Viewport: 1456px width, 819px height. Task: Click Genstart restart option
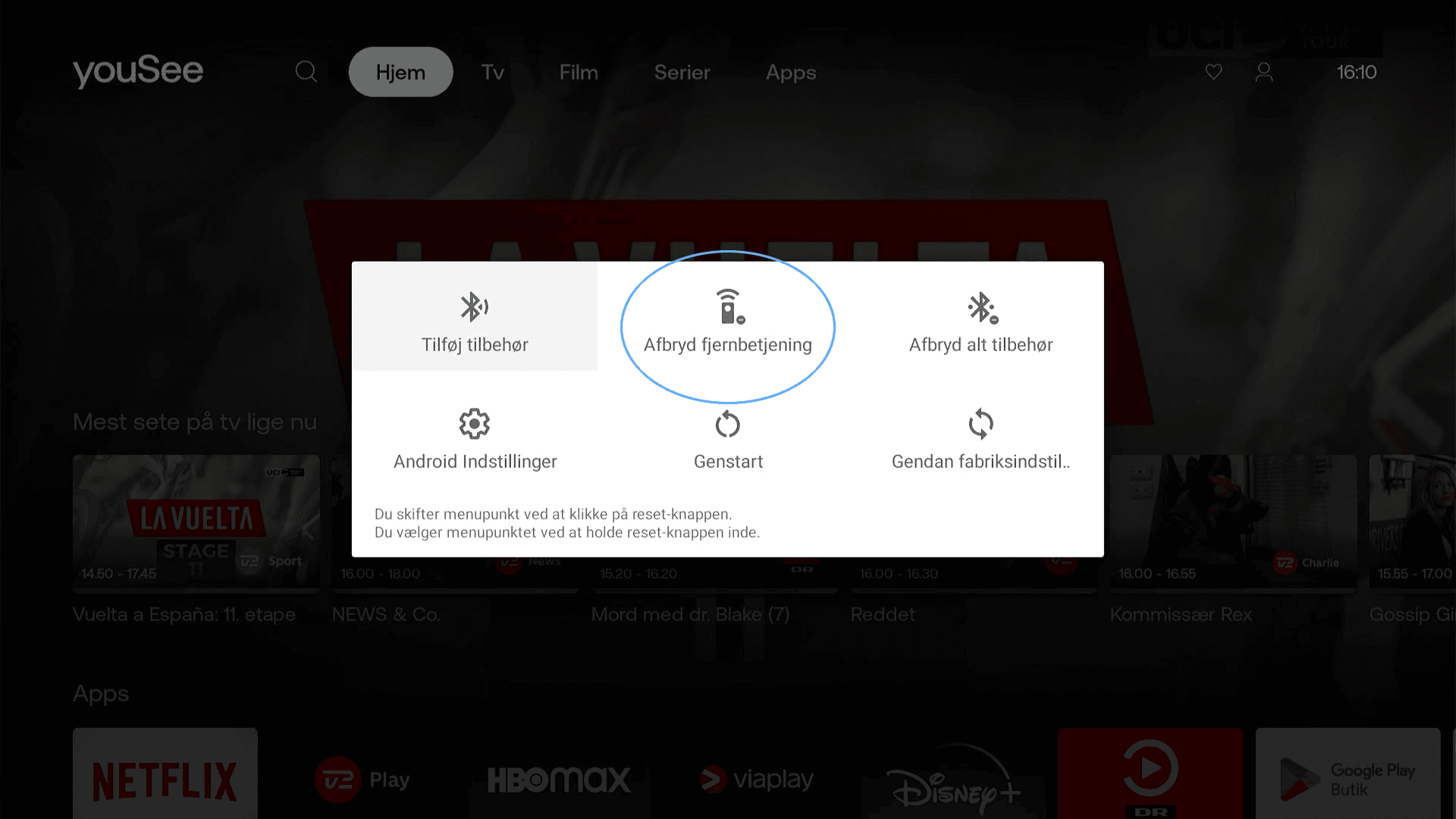pos(727,440)
